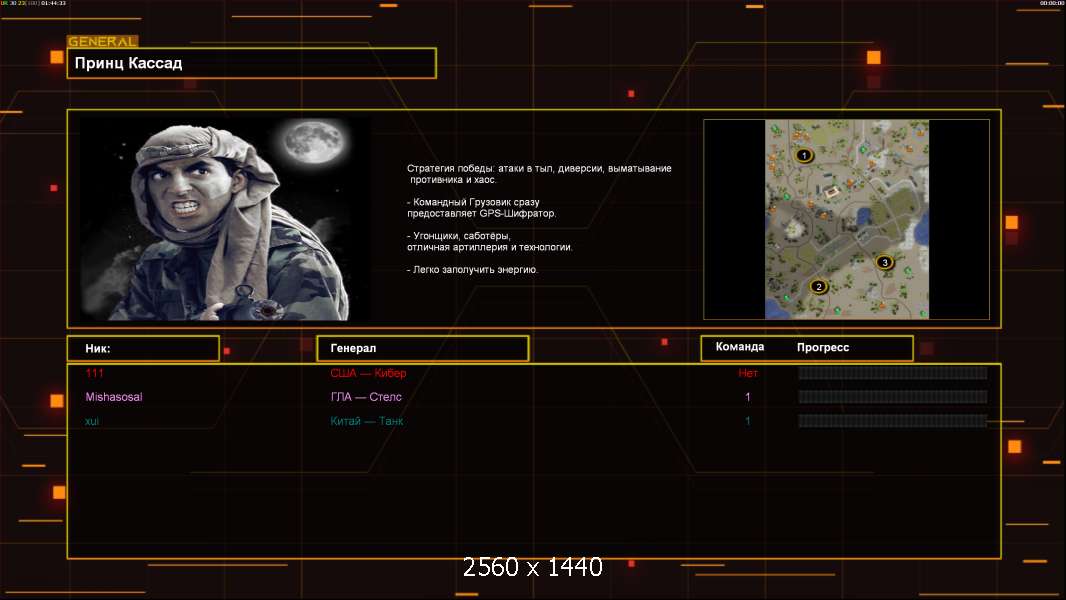
Task: Click the "Прогресс" column label
Action: (x=823, y=347)
